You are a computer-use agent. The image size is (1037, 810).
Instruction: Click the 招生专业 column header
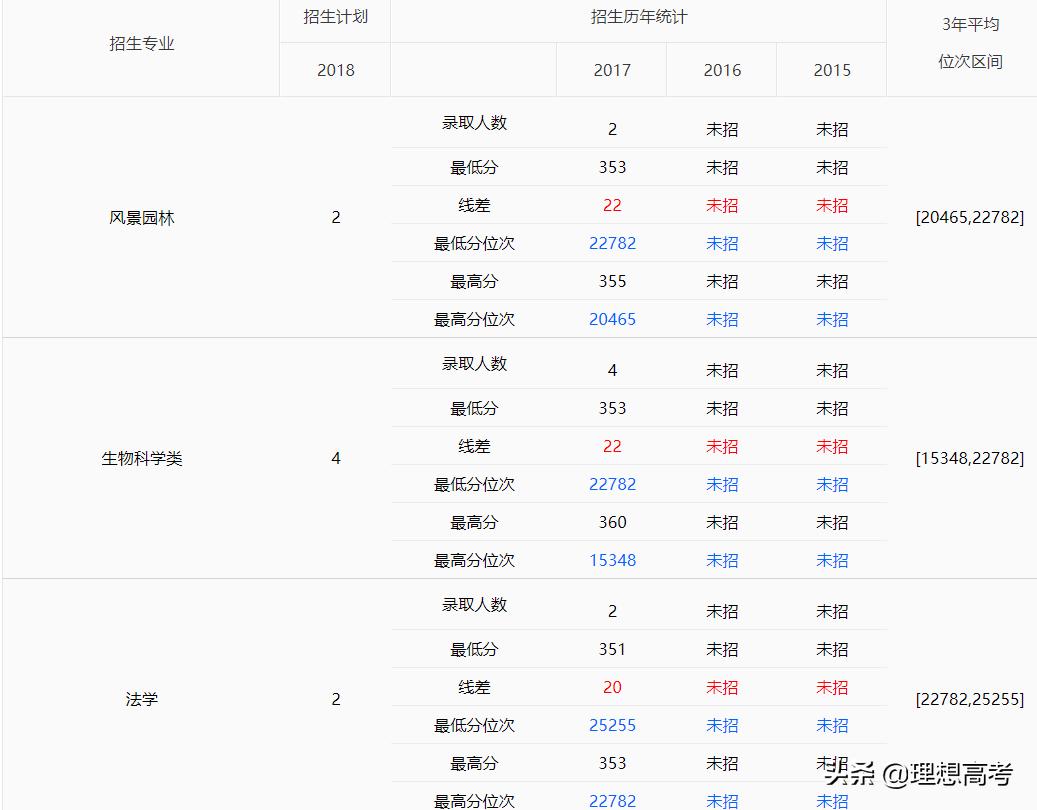[140, 43]
